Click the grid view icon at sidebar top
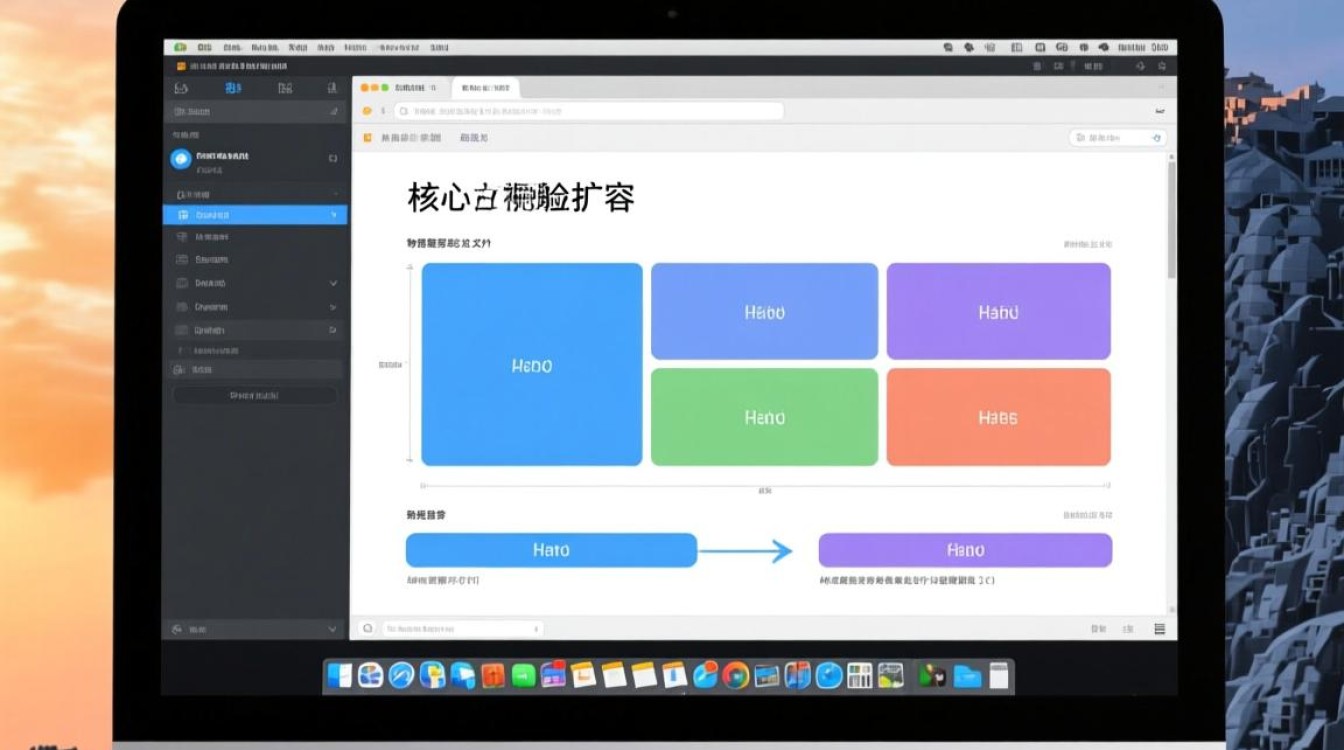 pyautogui.click(x=287, y=88)
